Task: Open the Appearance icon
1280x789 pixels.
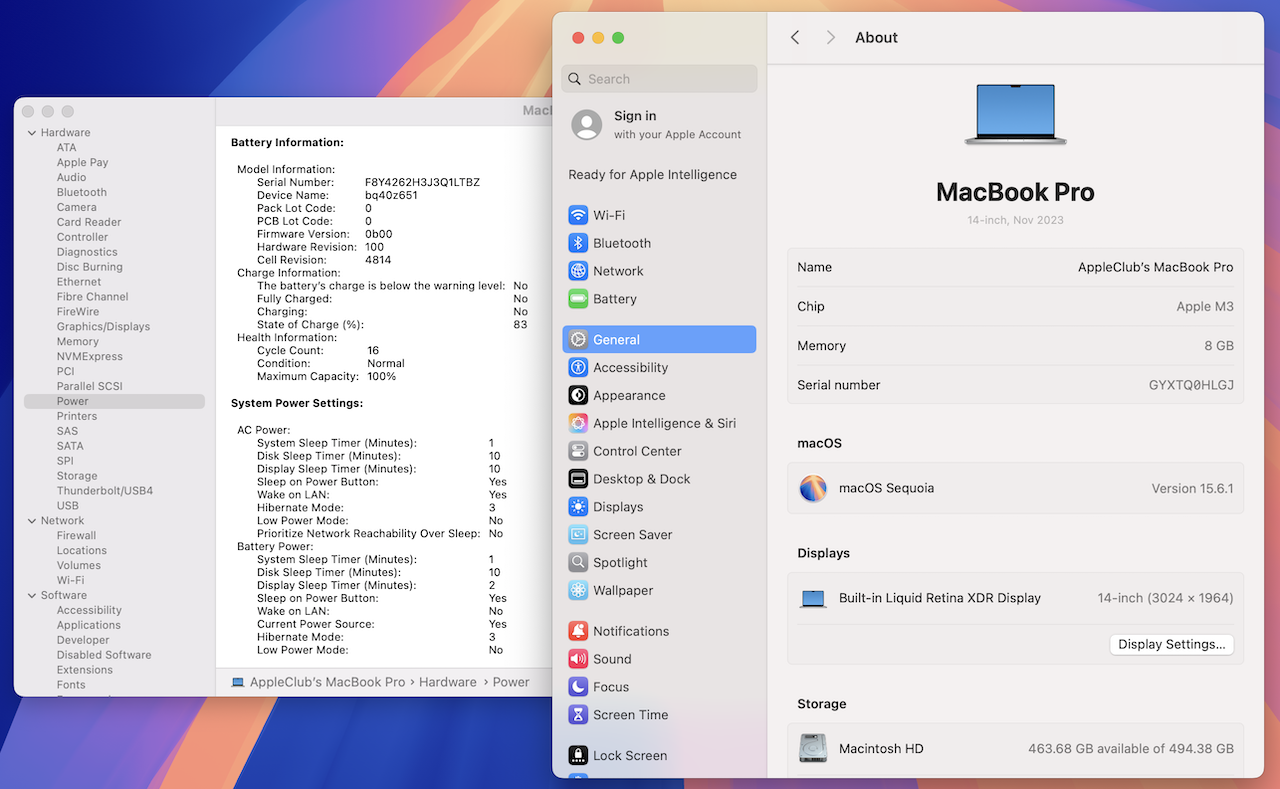Action: [x=578, y=396]
